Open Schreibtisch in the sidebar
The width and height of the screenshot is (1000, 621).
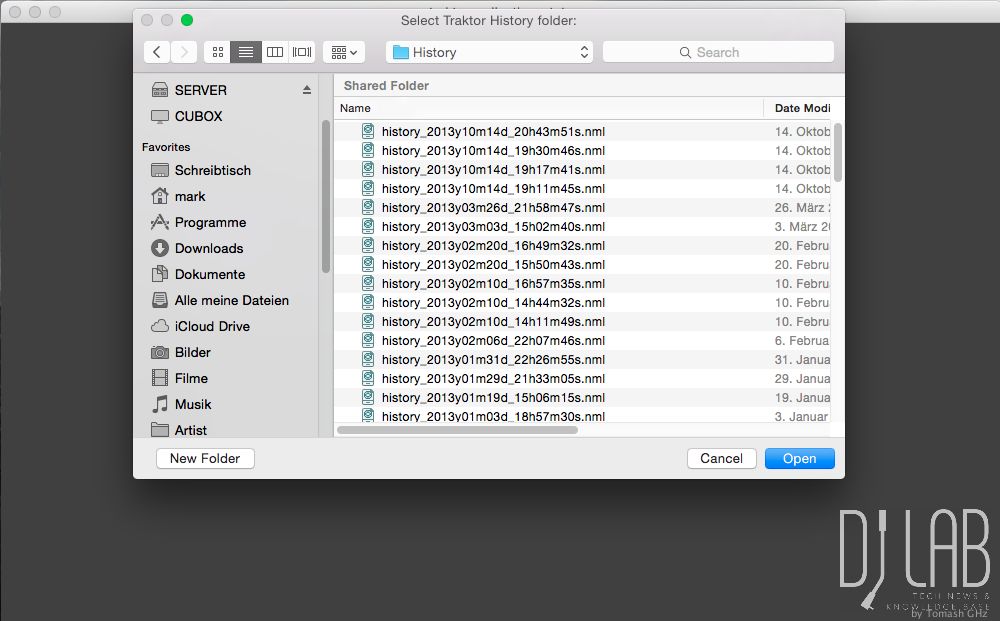pos(212,170)
